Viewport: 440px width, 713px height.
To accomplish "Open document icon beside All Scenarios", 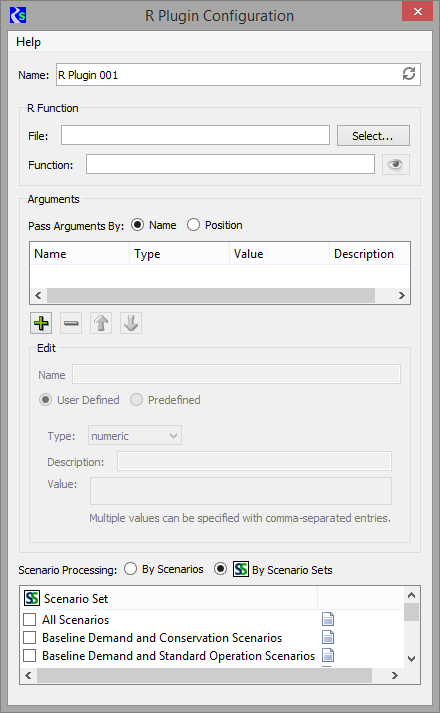I will tap(328, 619).
